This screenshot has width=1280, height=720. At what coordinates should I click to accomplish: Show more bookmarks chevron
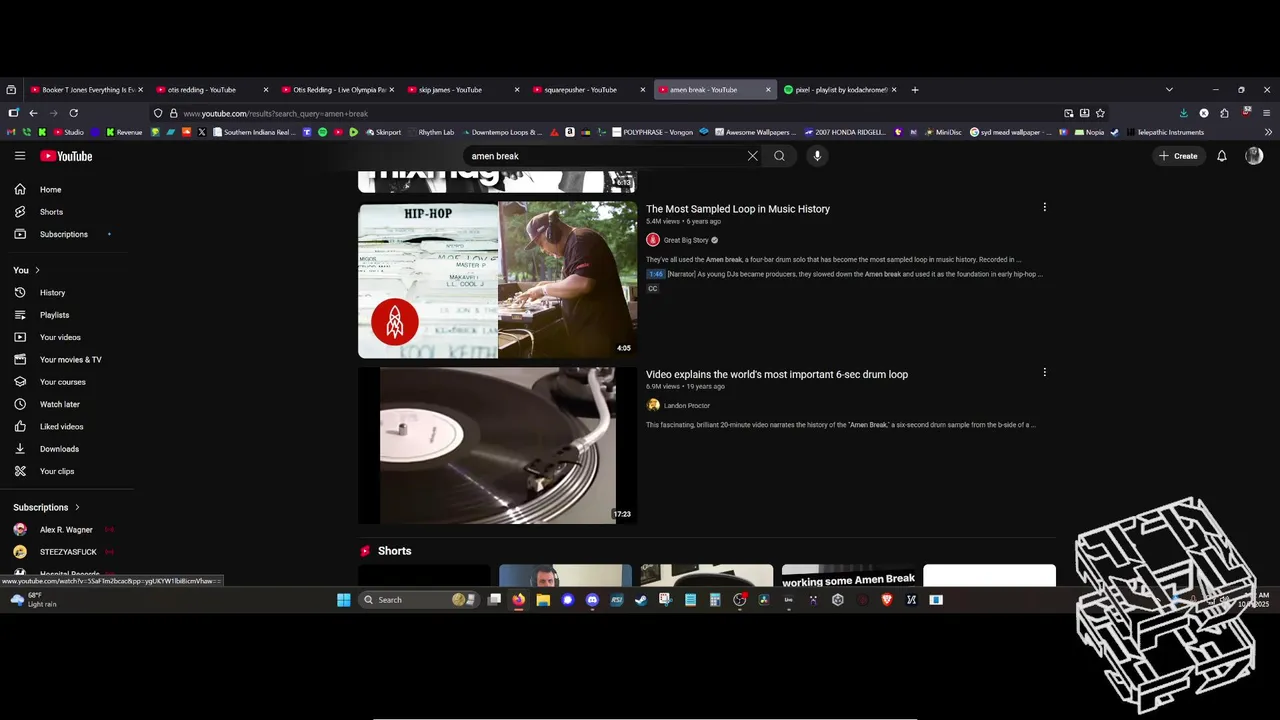[1268, 132]
